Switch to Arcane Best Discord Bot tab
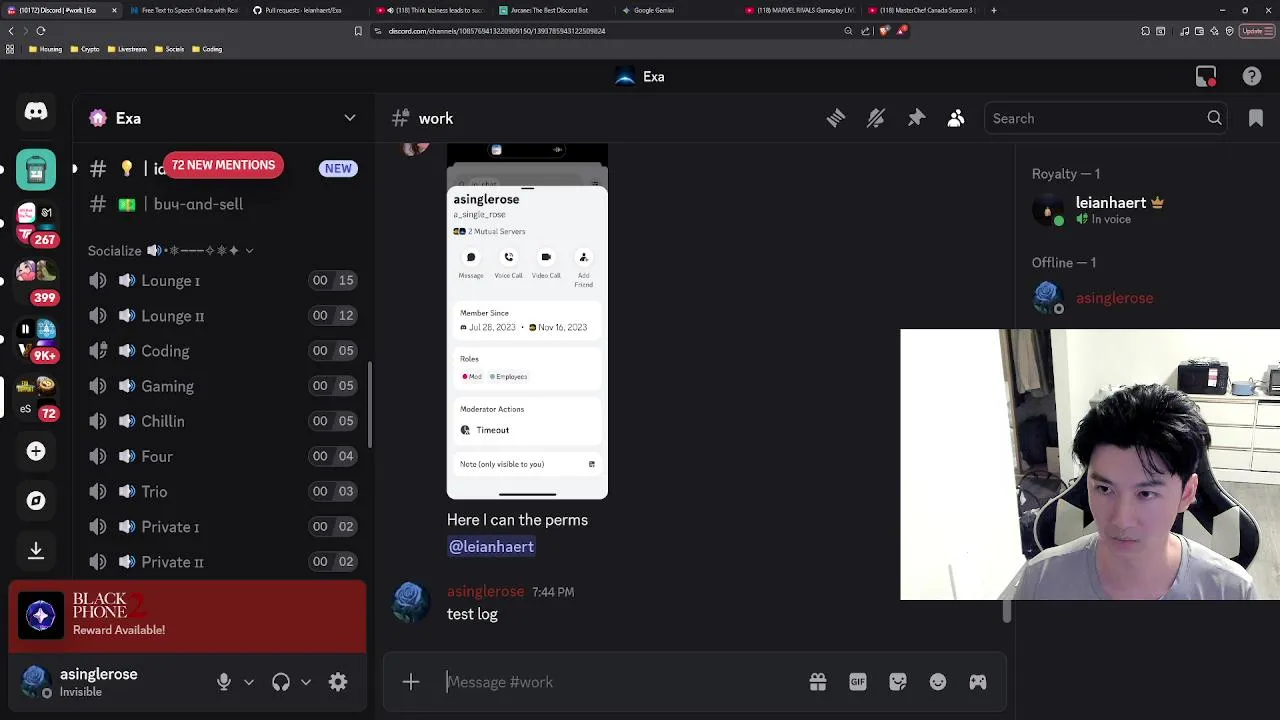The image size is (1280, 720). click(549, 10)
